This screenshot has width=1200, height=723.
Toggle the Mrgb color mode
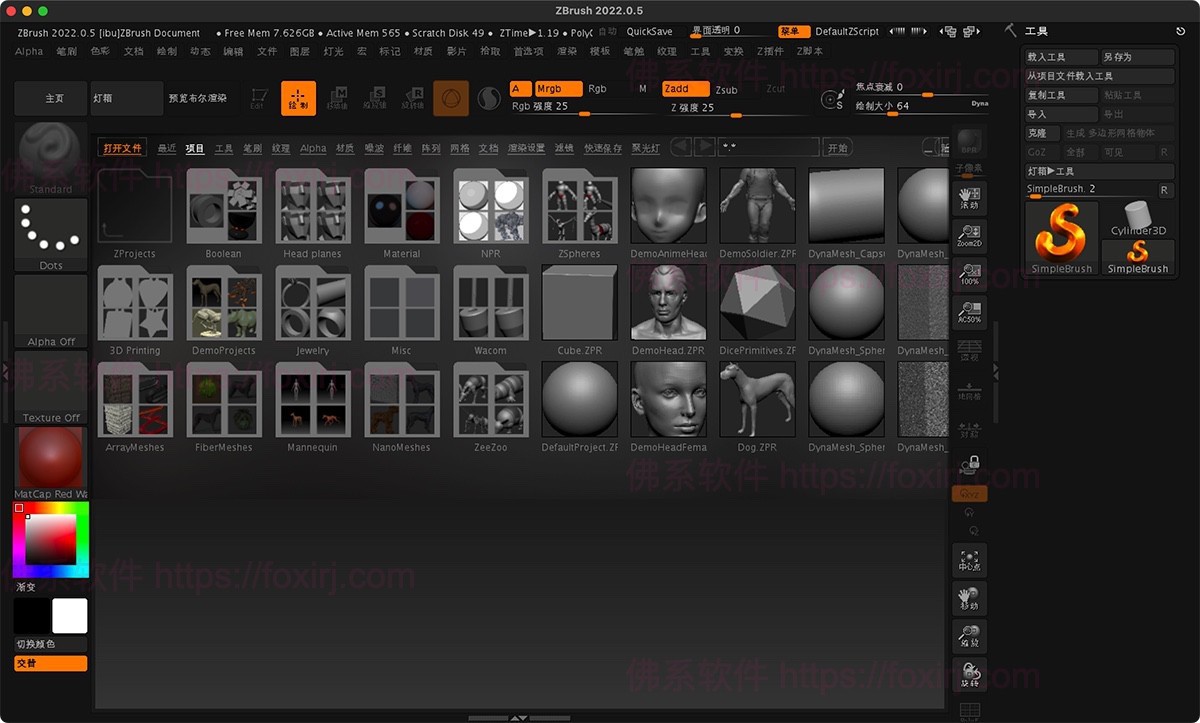pyautogui.click(x=558, y=89)
